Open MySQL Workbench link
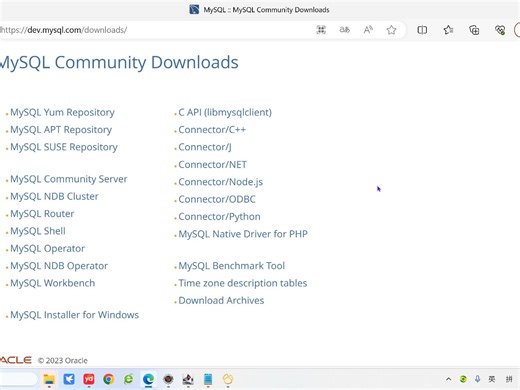520x390 pixels. (53, 283)
